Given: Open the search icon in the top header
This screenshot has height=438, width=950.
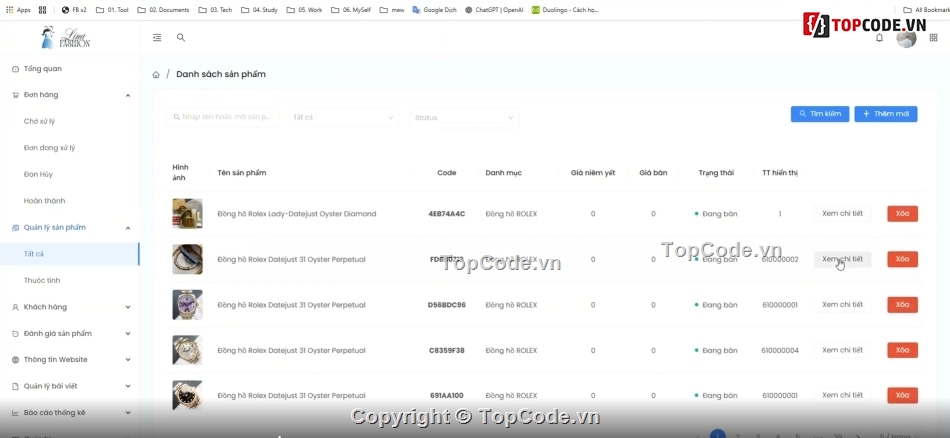Looking at the screenshot, I should tap(181, 38).
